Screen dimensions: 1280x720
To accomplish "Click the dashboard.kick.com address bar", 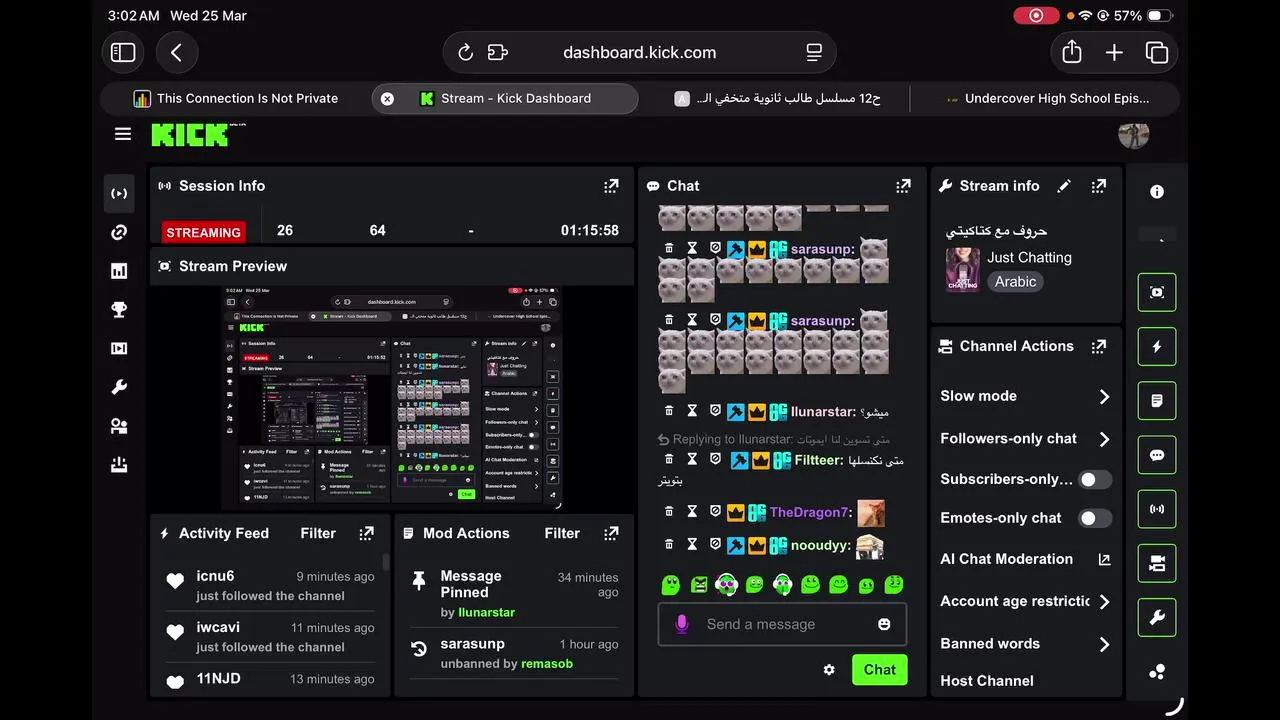I will (640, 53).
